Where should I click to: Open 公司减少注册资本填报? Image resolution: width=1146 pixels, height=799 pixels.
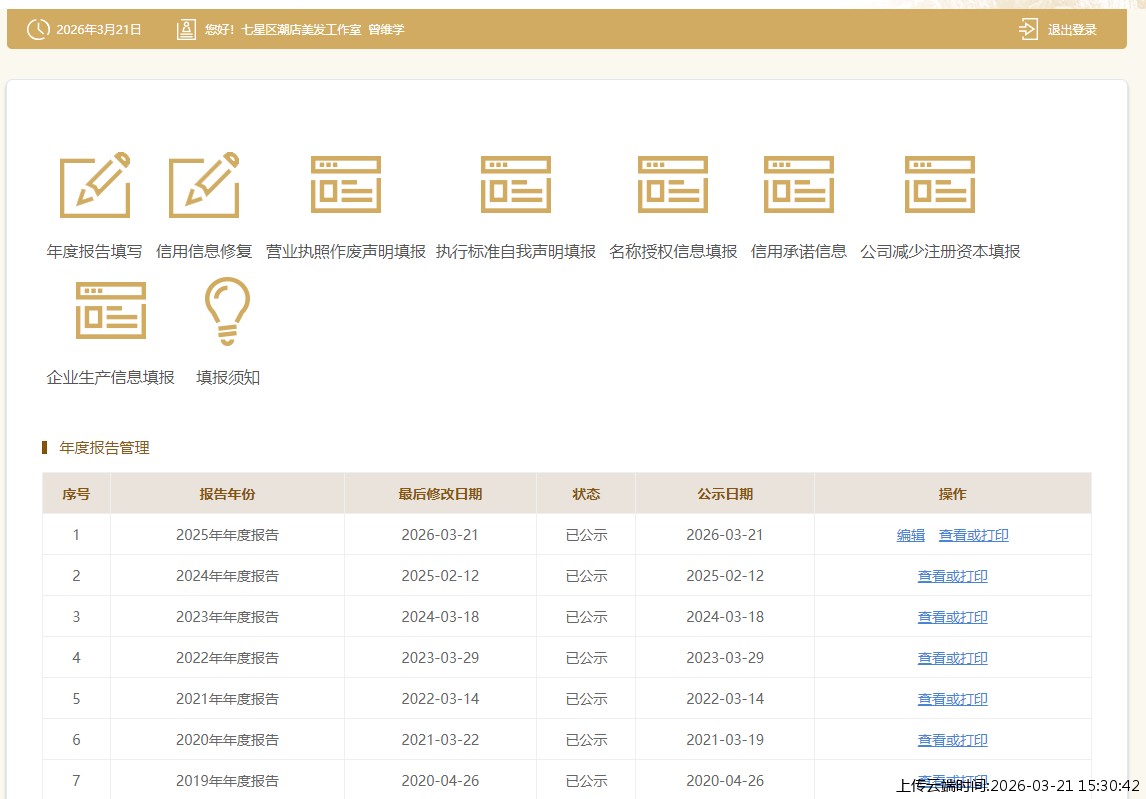tap(940, 184)
